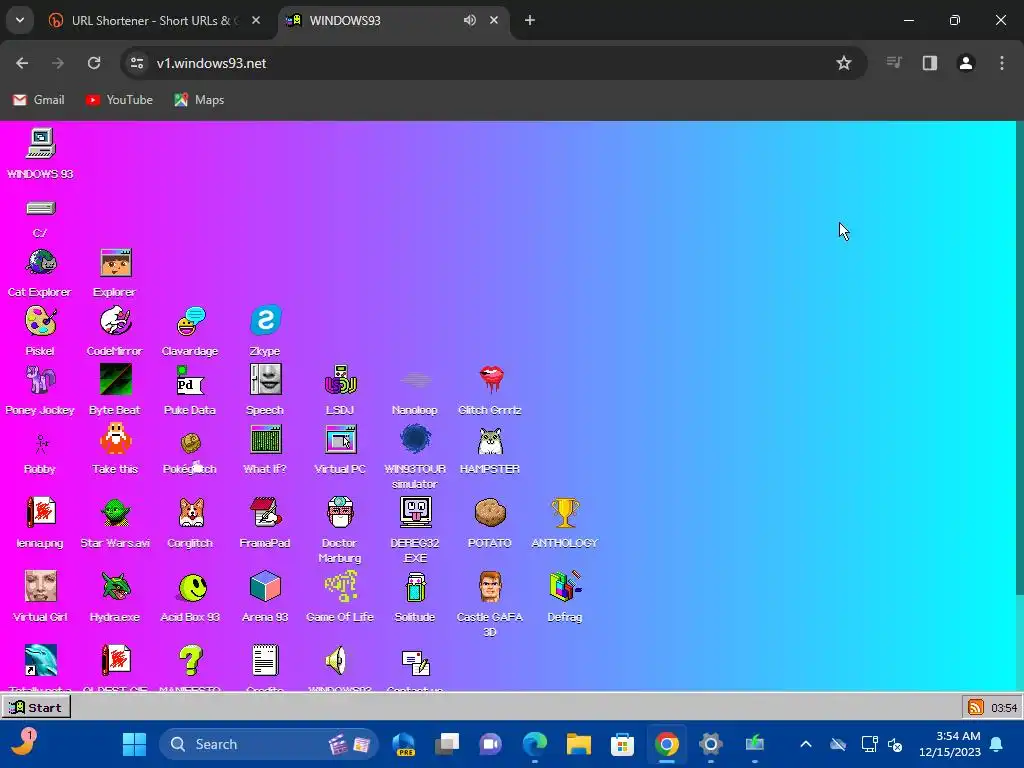Open Take this icon
This screenshot has width=1024, height=768.
(116, 440)
